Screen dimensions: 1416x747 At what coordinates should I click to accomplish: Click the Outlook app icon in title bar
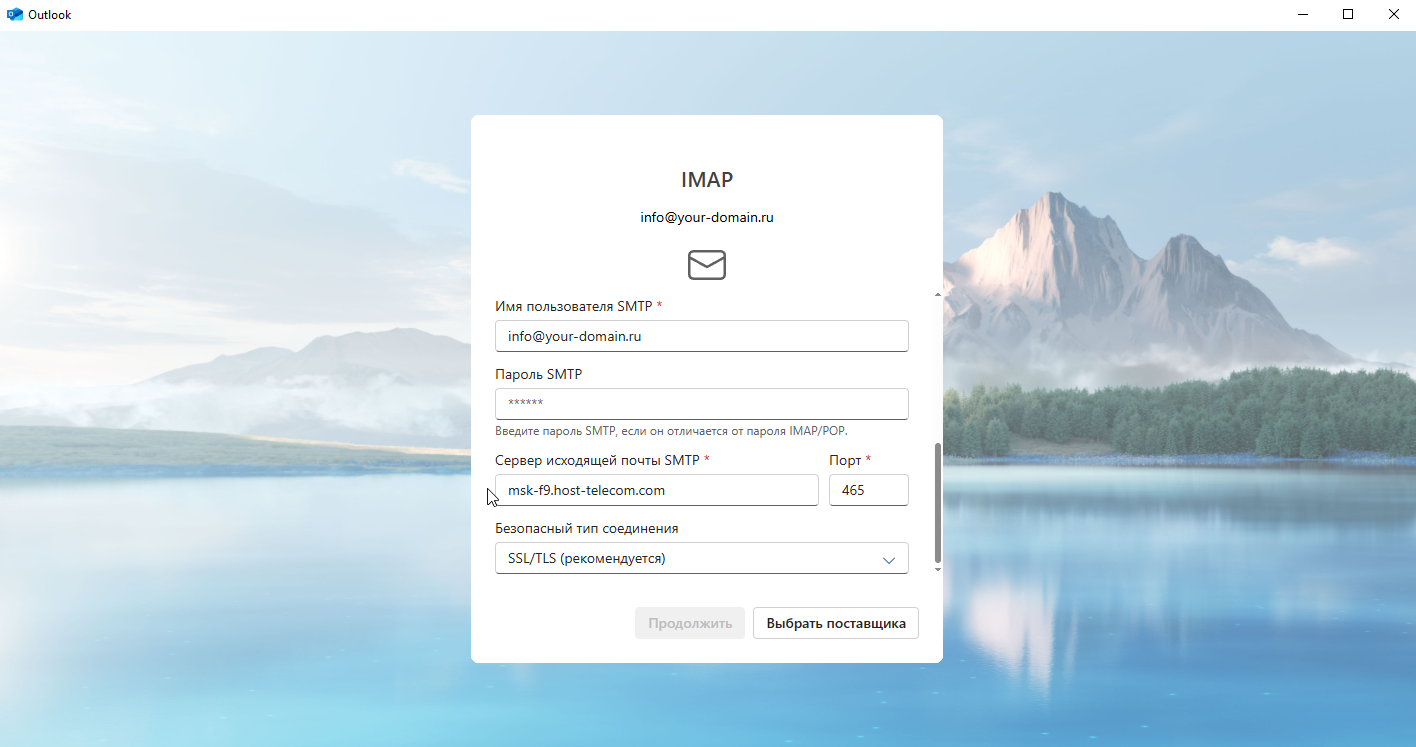pyautogui.click(x=15, y=15)
